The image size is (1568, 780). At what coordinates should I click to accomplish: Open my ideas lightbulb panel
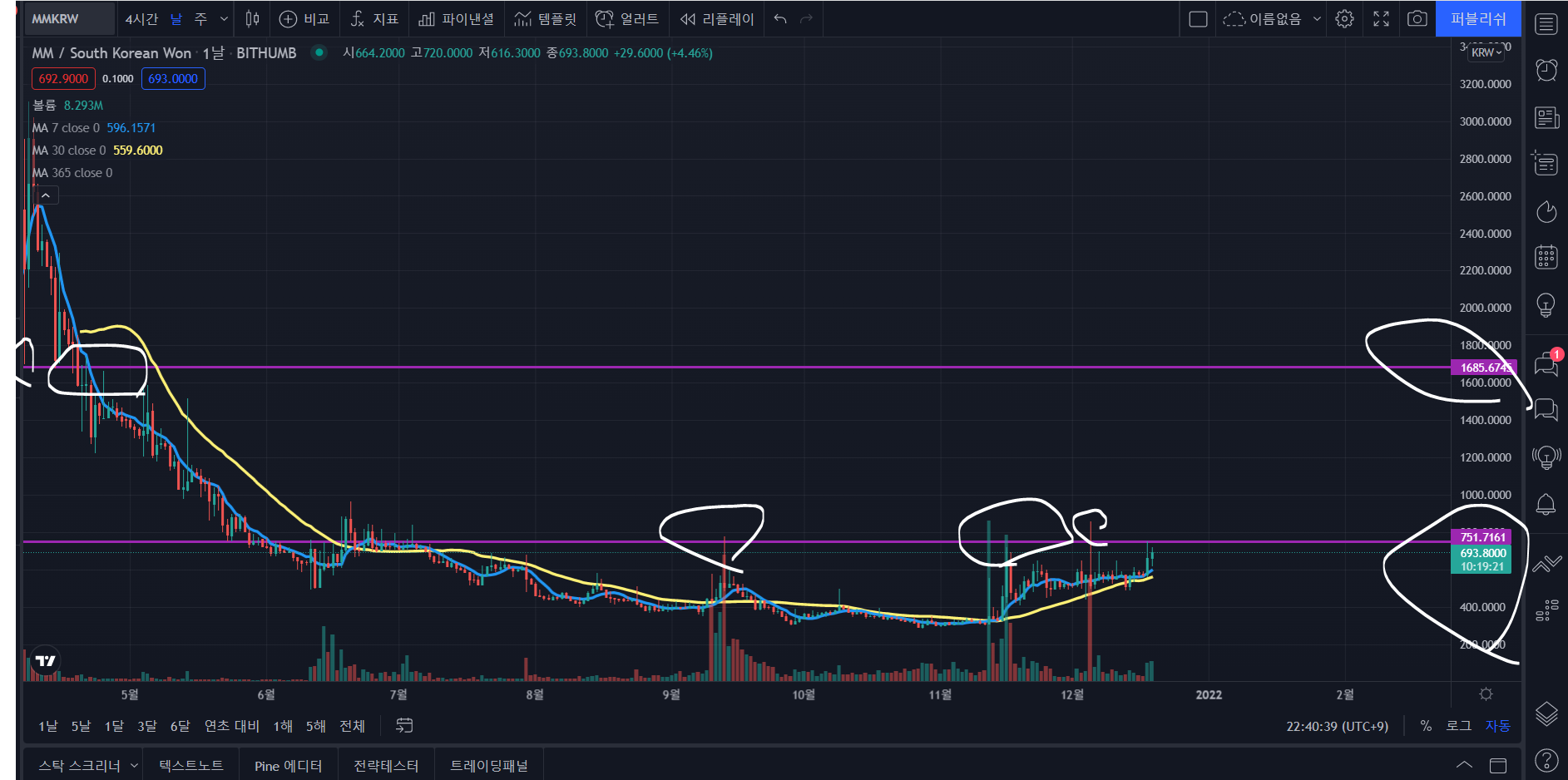click(x=1546, y=305)
